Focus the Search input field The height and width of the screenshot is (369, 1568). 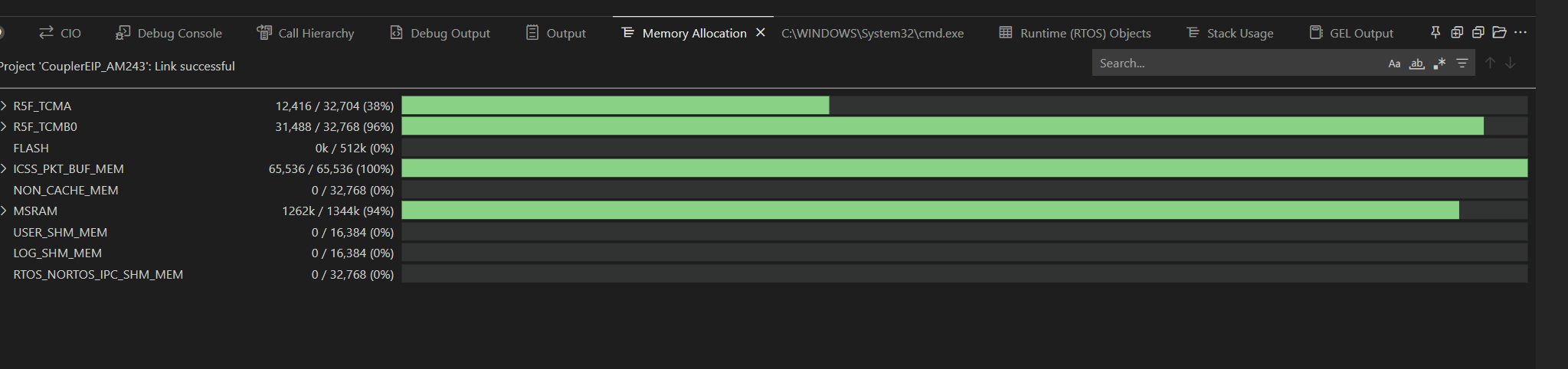coord(1237,63)
